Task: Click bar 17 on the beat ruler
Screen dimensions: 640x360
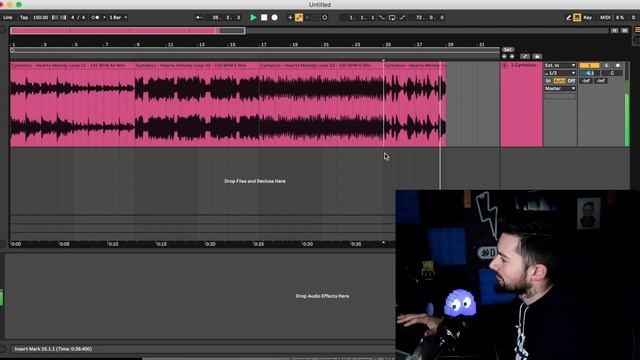Action: 264,44
